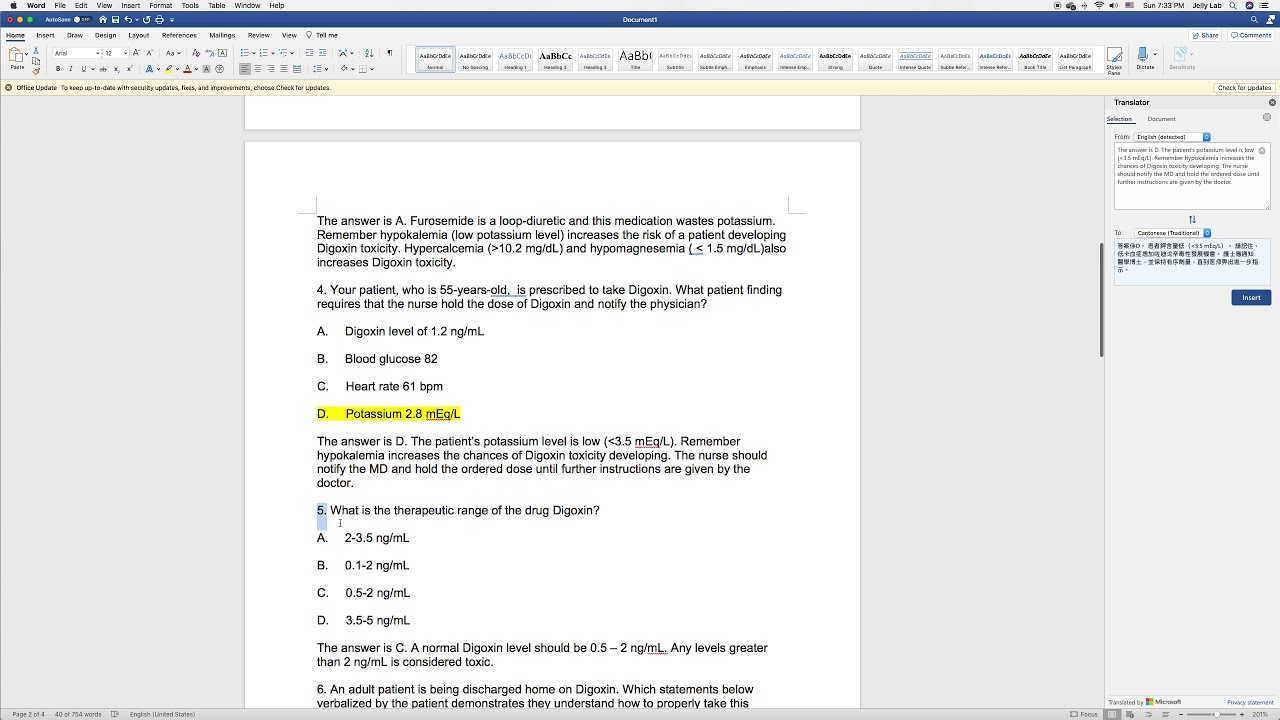
Task: Click the search magnifier in title bar
Action: pyautogui.click(x=1255, y=19)
